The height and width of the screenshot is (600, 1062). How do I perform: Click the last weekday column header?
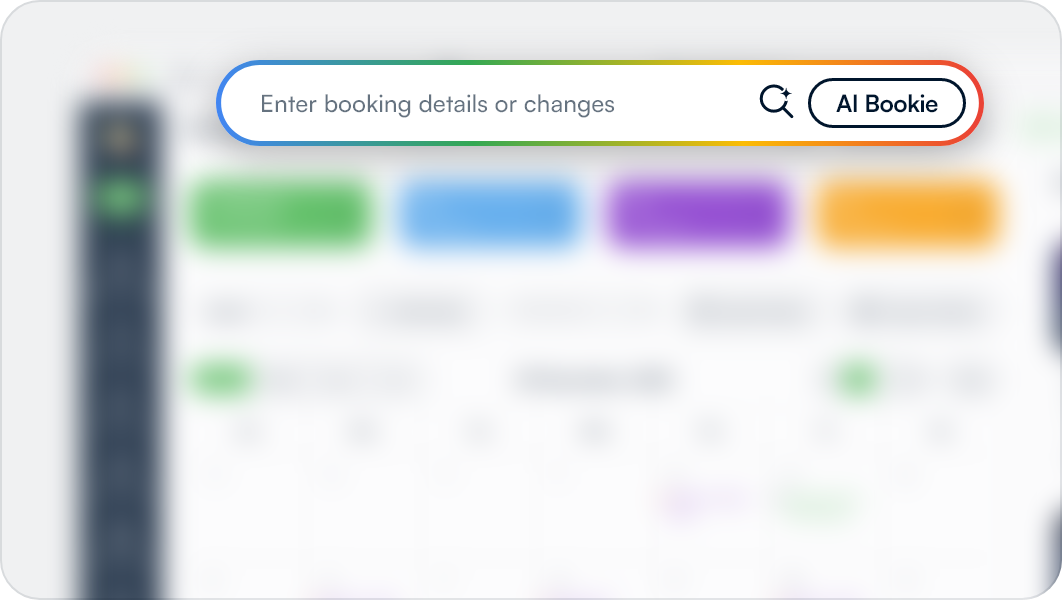(x=940, y=433)
